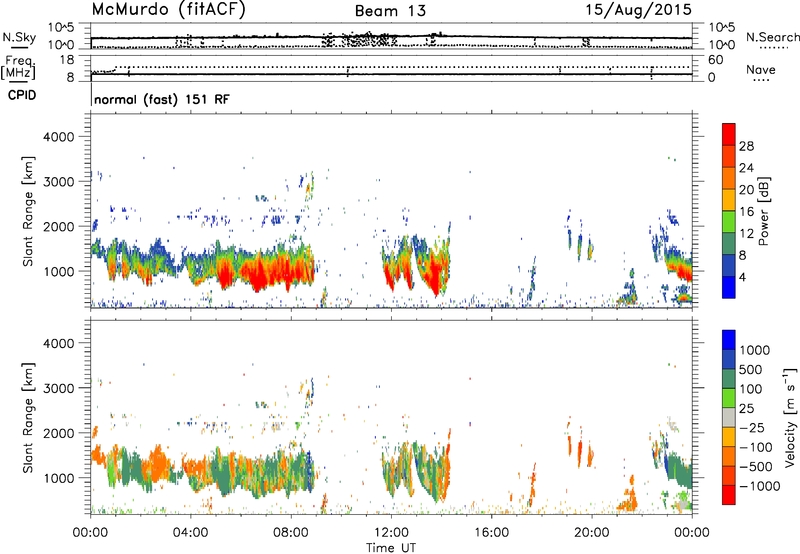The width and height of the screenshot is (800, 554).
Task: Click the "25" Velocity color bar label
Action: (x=746, y=409)
